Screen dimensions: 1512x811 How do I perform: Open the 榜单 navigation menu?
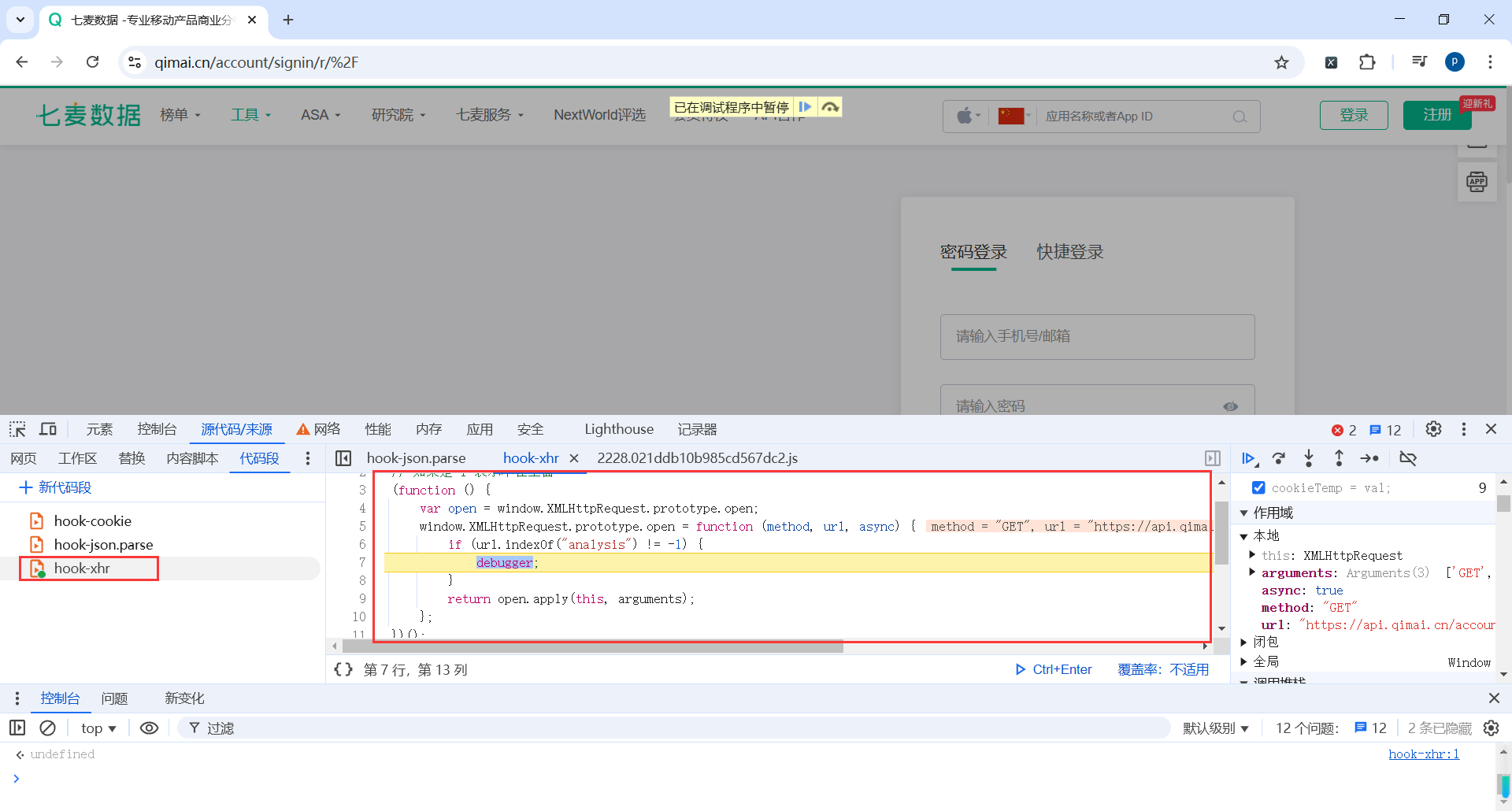[180, 115]
